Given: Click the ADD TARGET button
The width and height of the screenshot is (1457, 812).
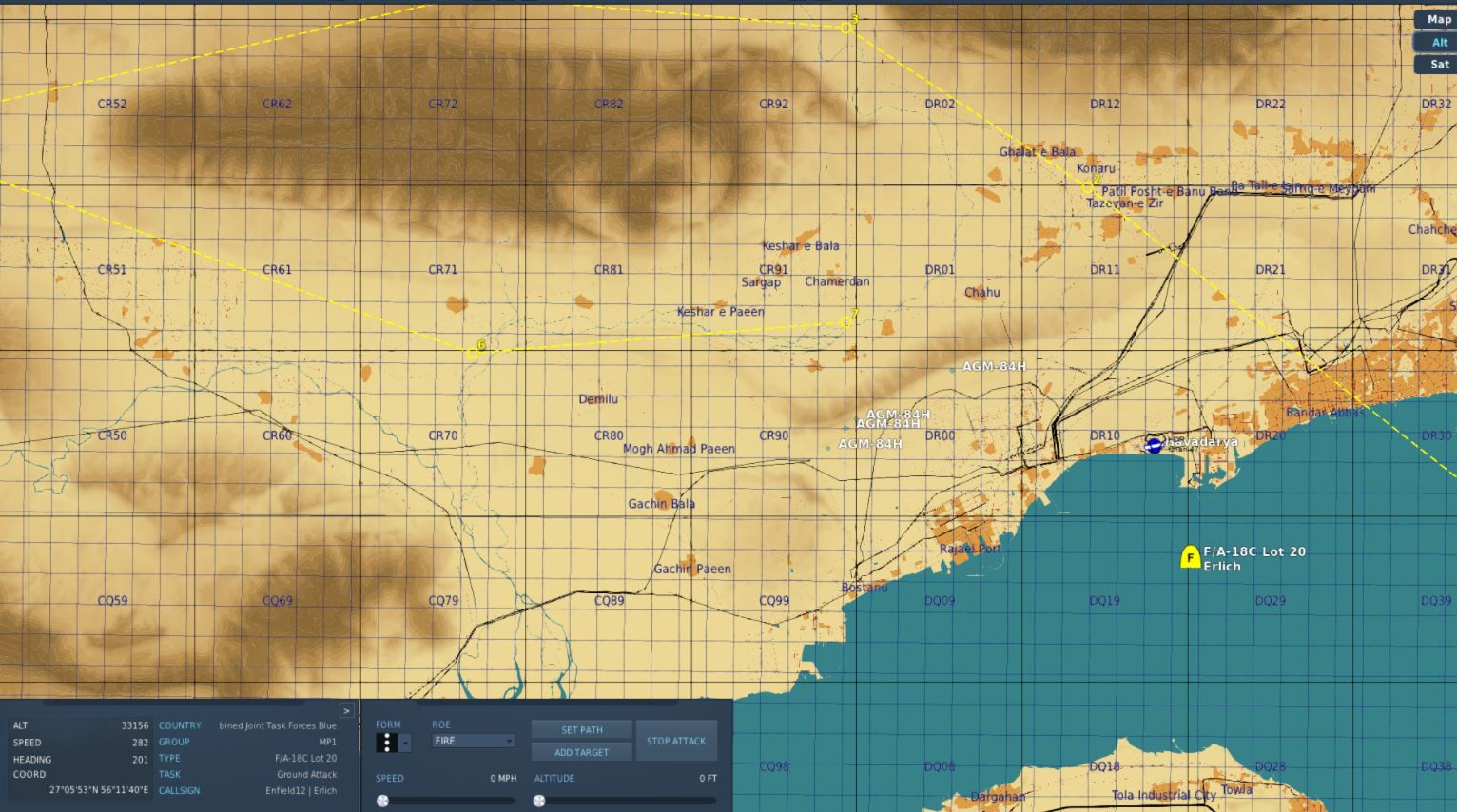Looking at the screenshot, I should click(582, 752).
